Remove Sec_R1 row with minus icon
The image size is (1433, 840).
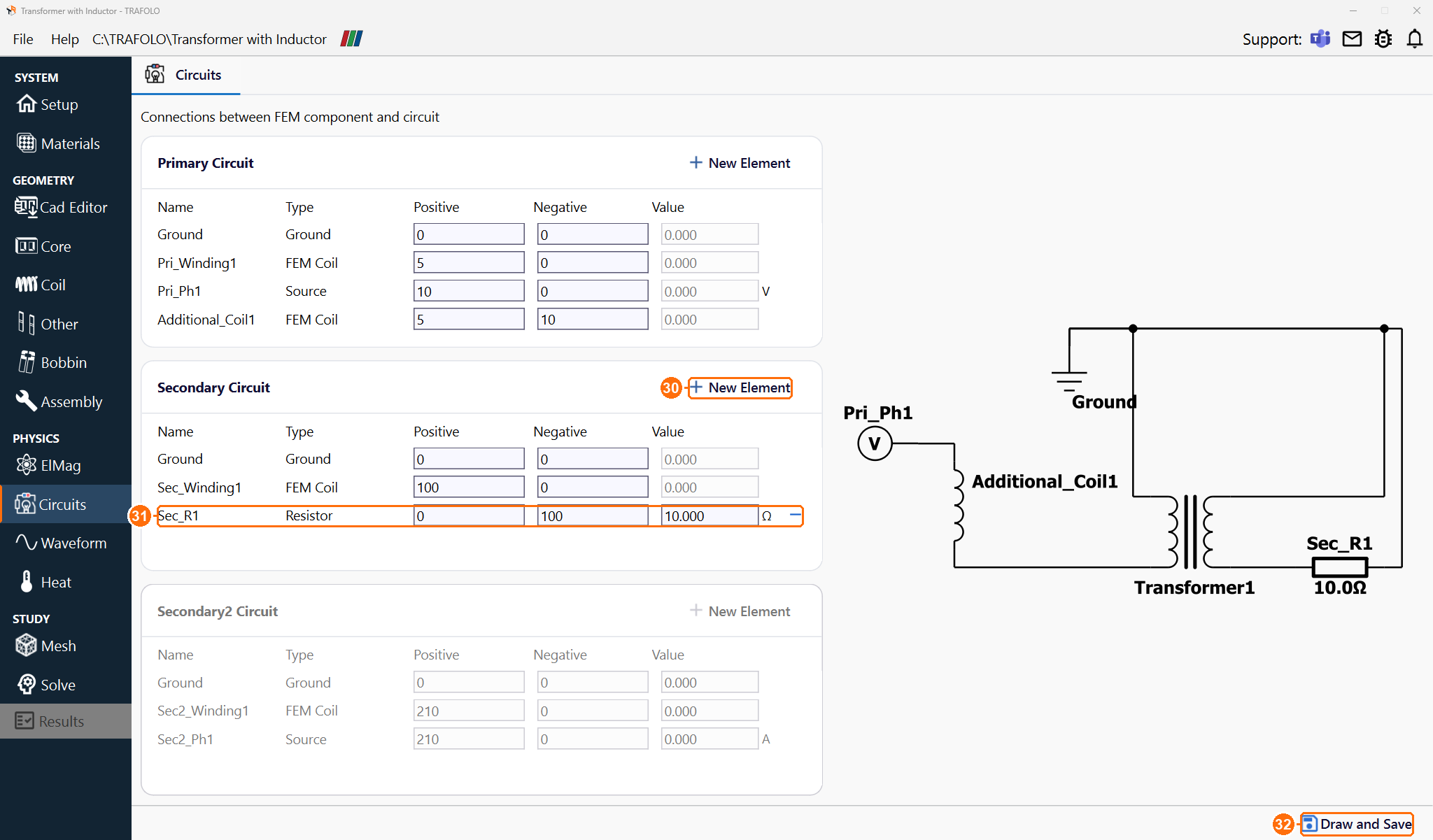[x=795, y=515]
